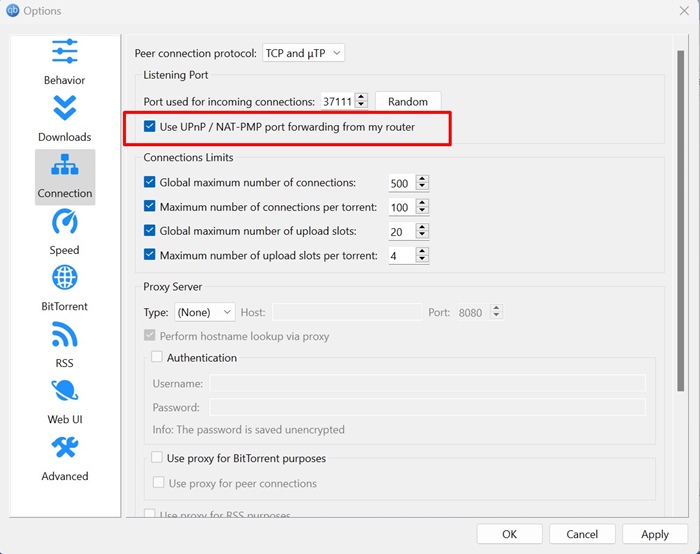The image size is (700, 554).
Task: Open the Advanced tools icon
Action: [x=65, y=447]
